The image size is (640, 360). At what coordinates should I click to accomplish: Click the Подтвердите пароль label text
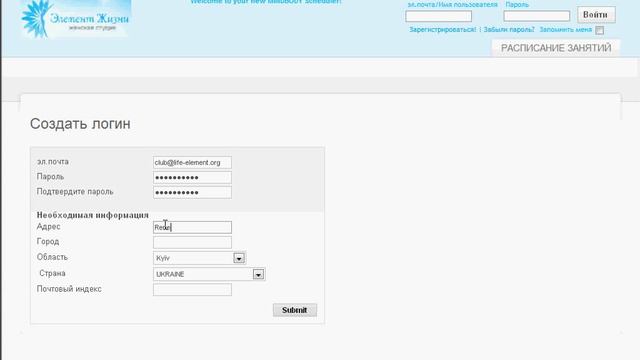75,191
